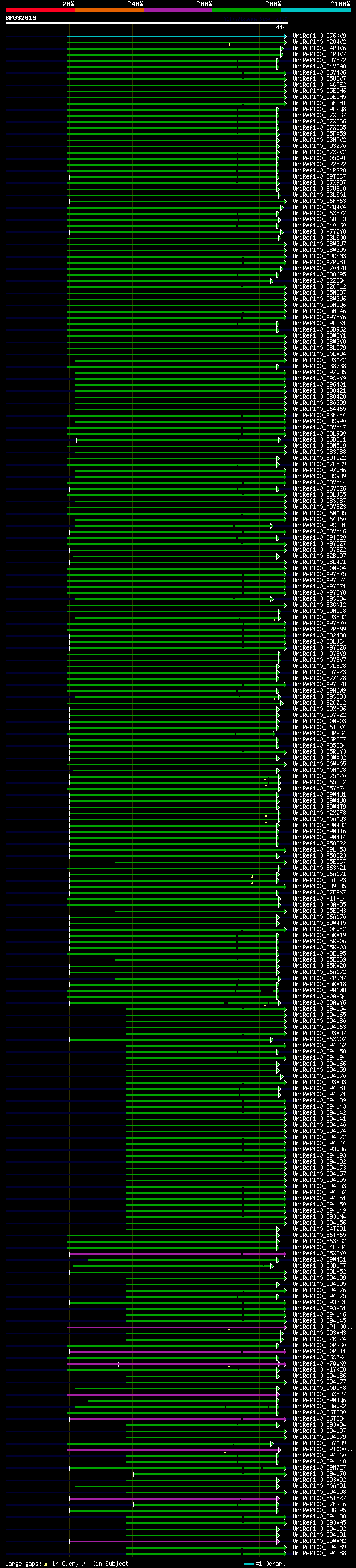
Task: Open UniRef100_A0MMC8 entry
Action: tap(319, 770)
